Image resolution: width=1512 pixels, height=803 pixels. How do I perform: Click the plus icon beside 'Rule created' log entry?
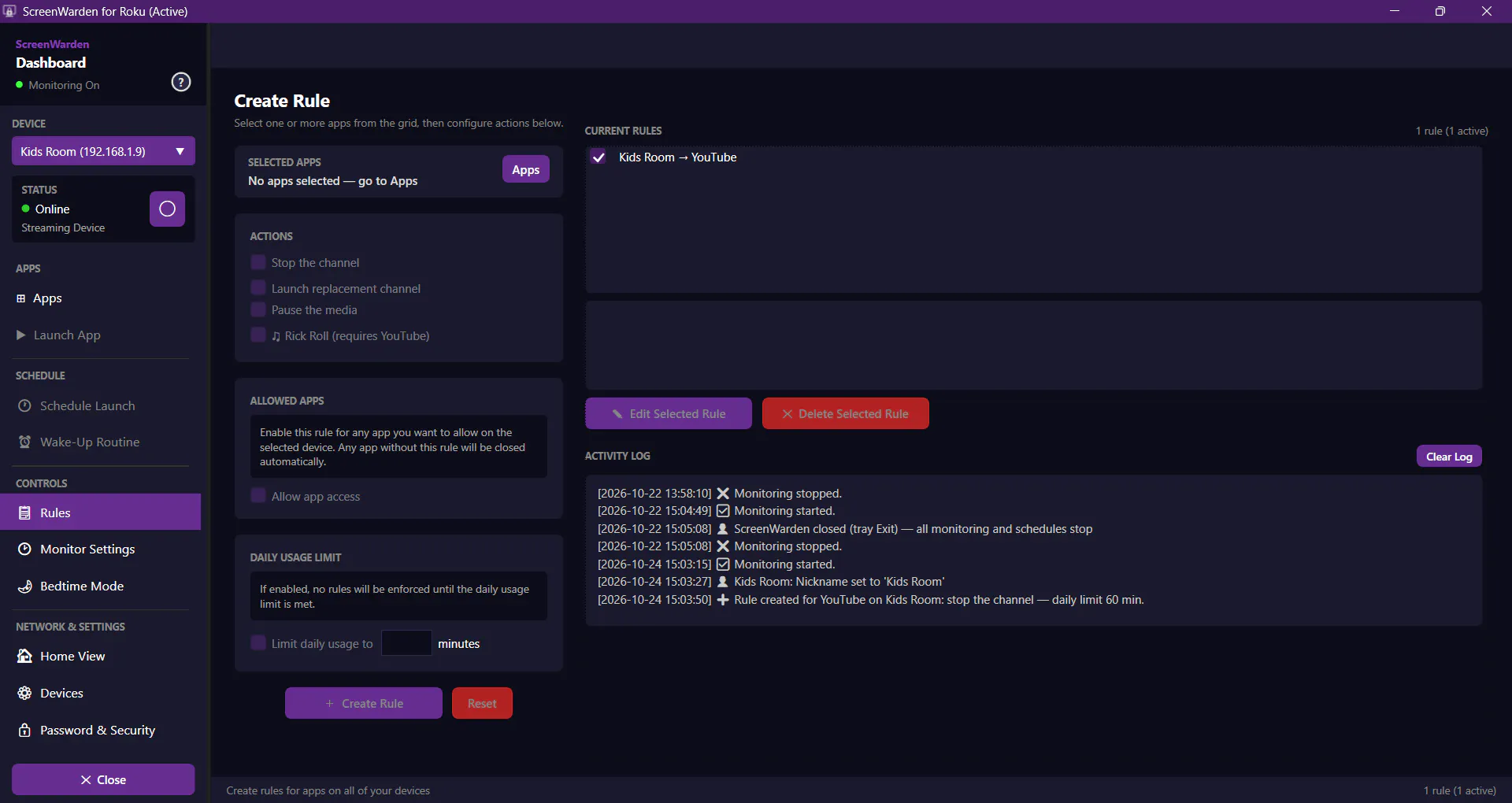[x=723, y=600]
